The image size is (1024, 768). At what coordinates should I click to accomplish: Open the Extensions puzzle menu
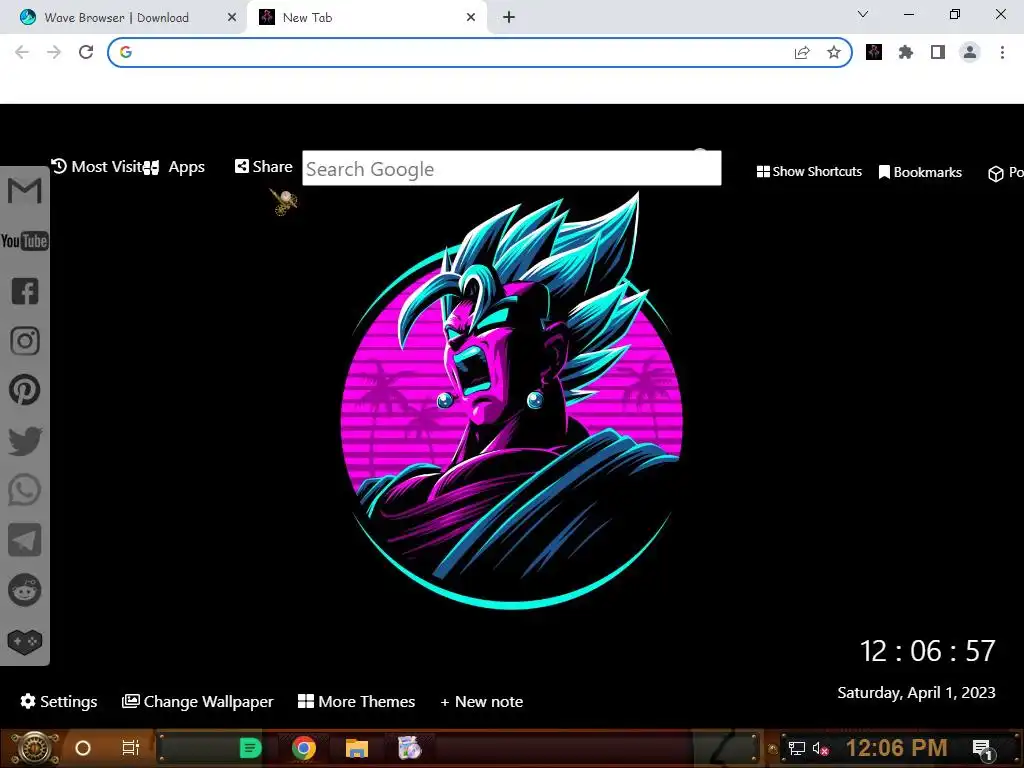(906, 52)
